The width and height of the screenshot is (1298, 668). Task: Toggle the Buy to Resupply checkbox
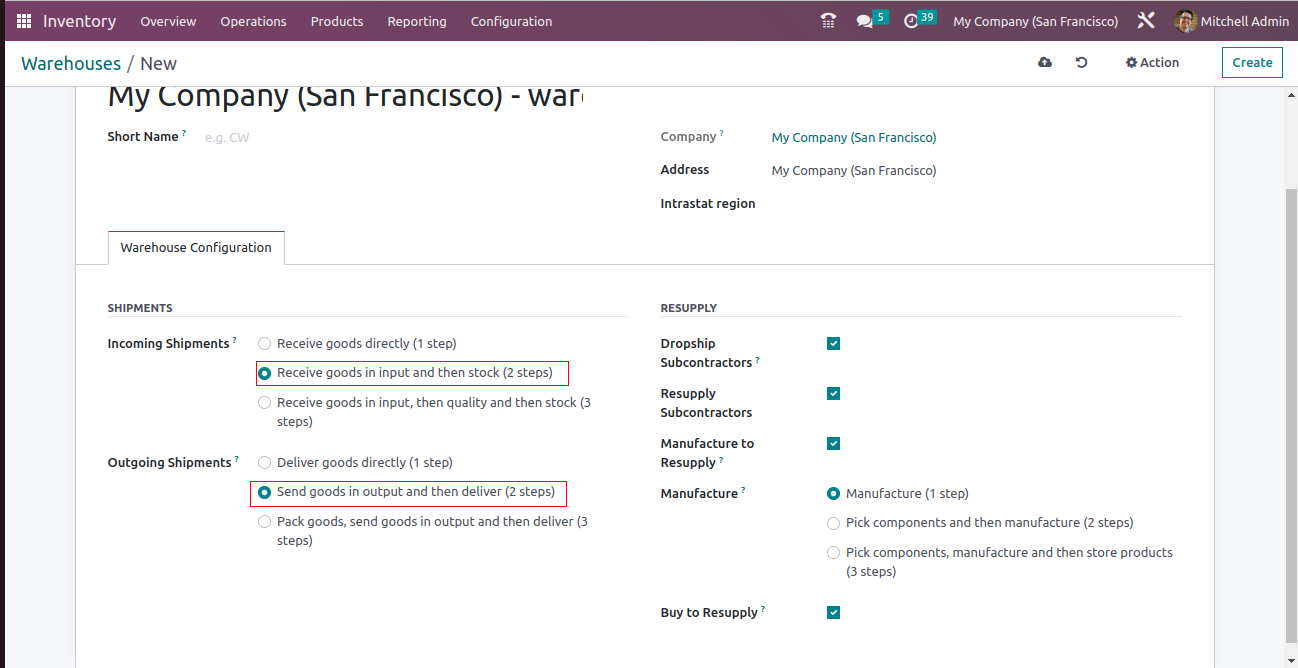pos(833,613)
